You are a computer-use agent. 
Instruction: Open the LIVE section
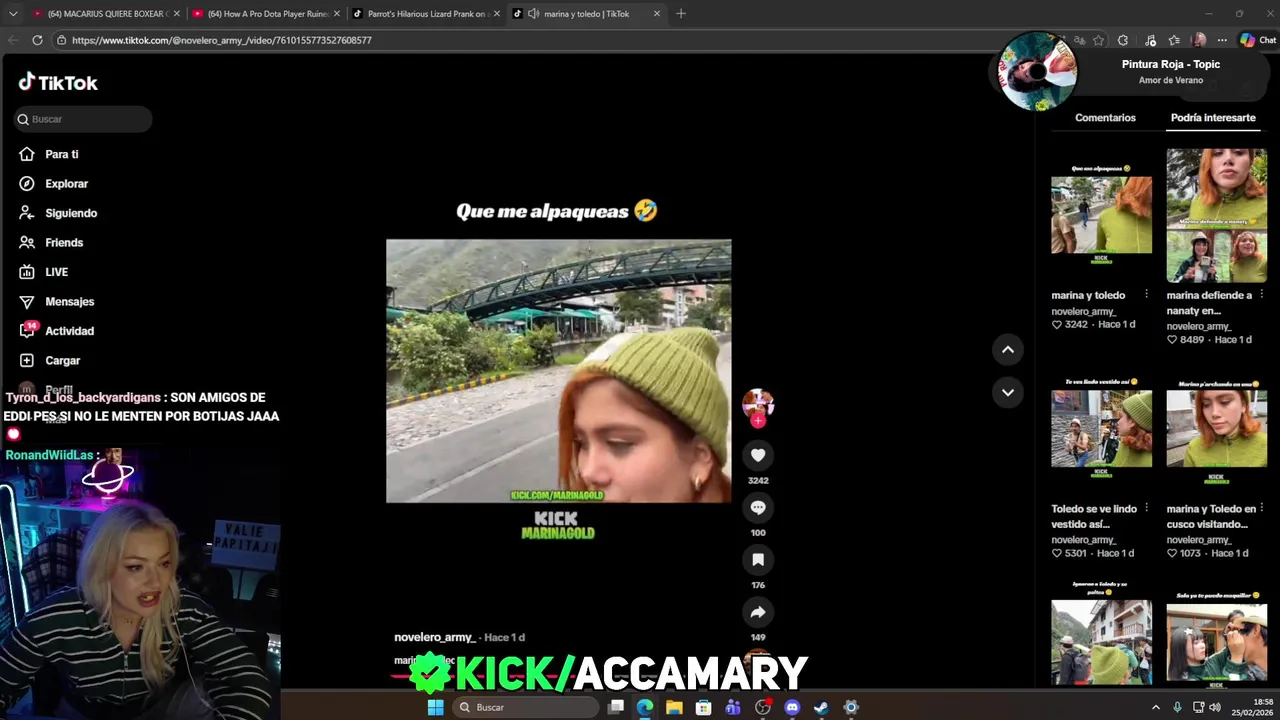click(43, 272)
